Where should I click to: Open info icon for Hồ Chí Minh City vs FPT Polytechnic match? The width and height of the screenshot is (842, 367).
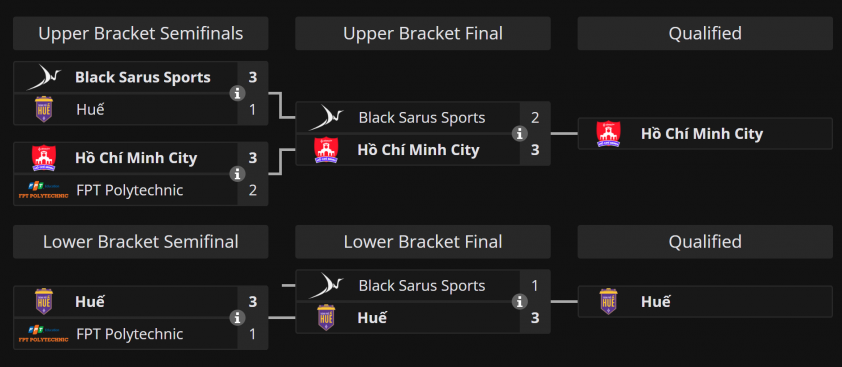click(237, 174)
